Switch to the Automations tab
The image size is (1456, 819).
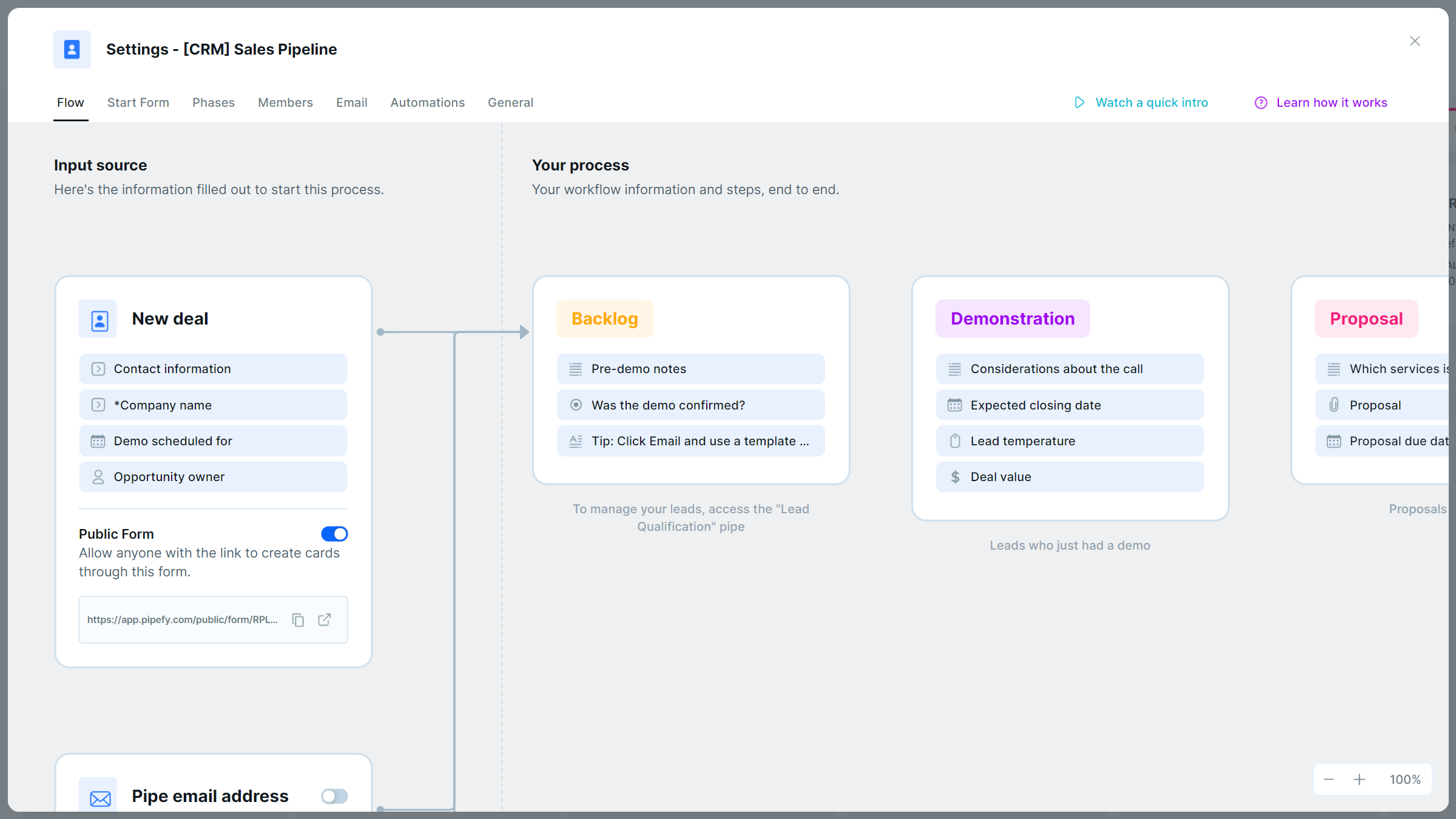point(427,103)
